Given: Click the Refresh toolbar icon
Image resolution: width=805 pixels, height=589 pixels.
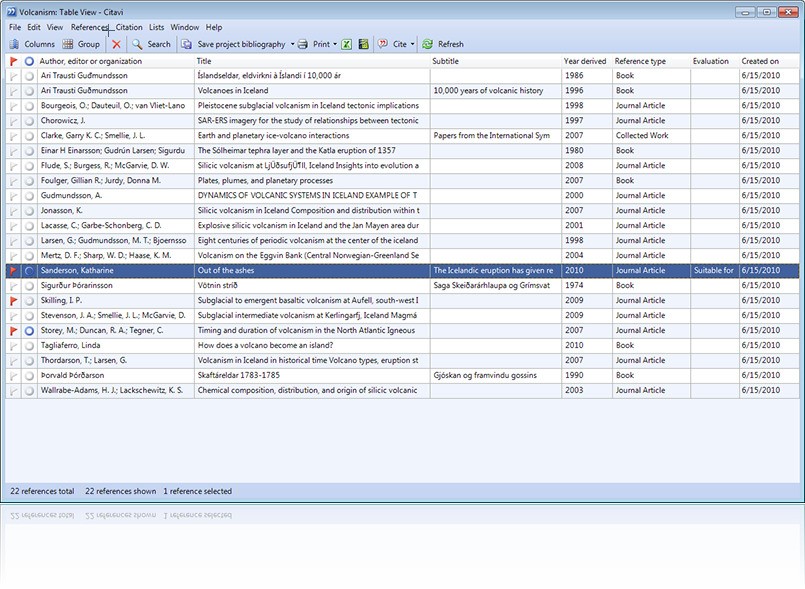Looking at the screenshot, I should point(427,44).
